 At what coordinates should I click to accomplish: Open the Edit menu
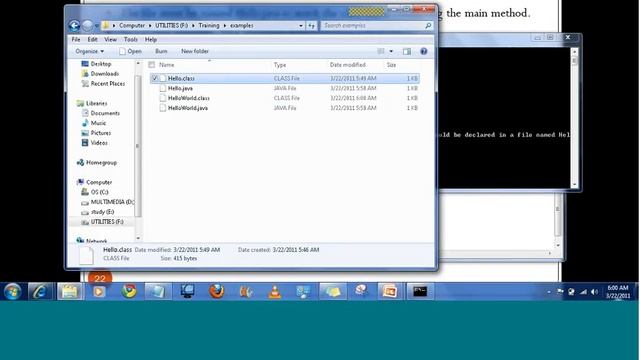point(93,40)
